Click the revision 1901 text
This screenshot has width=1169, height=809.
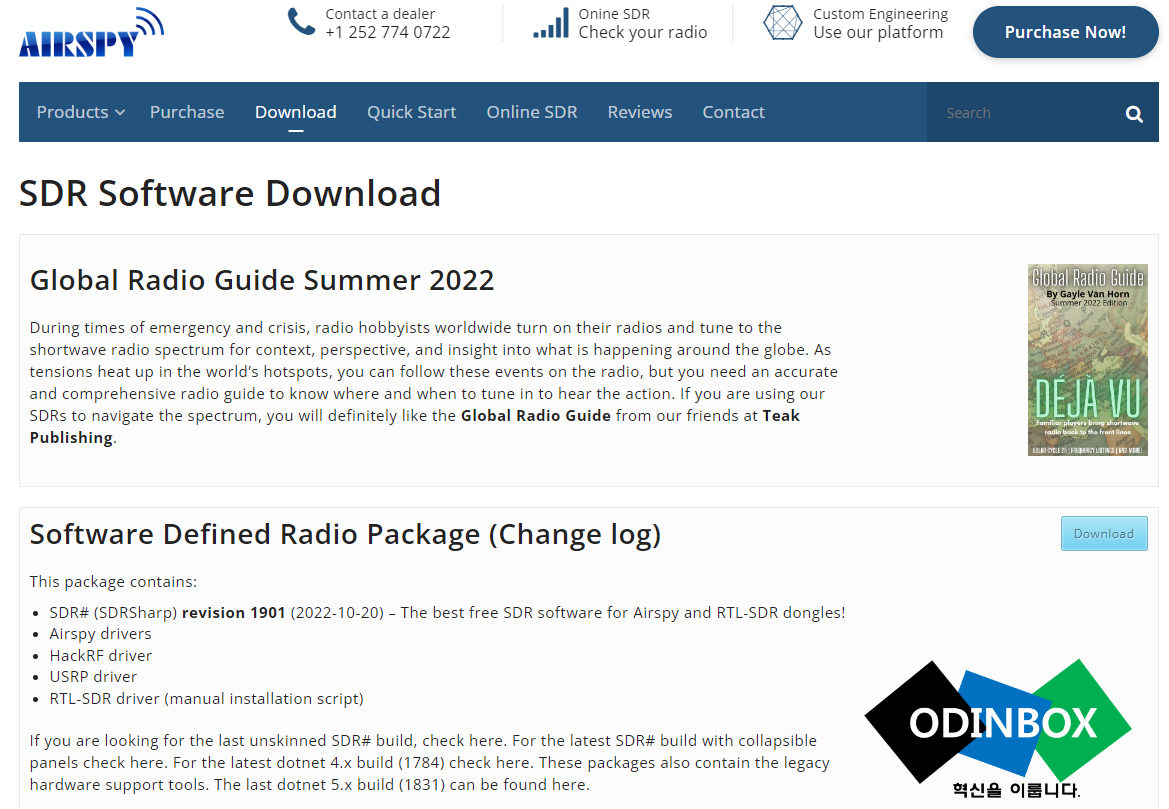[x=234, y=613]
